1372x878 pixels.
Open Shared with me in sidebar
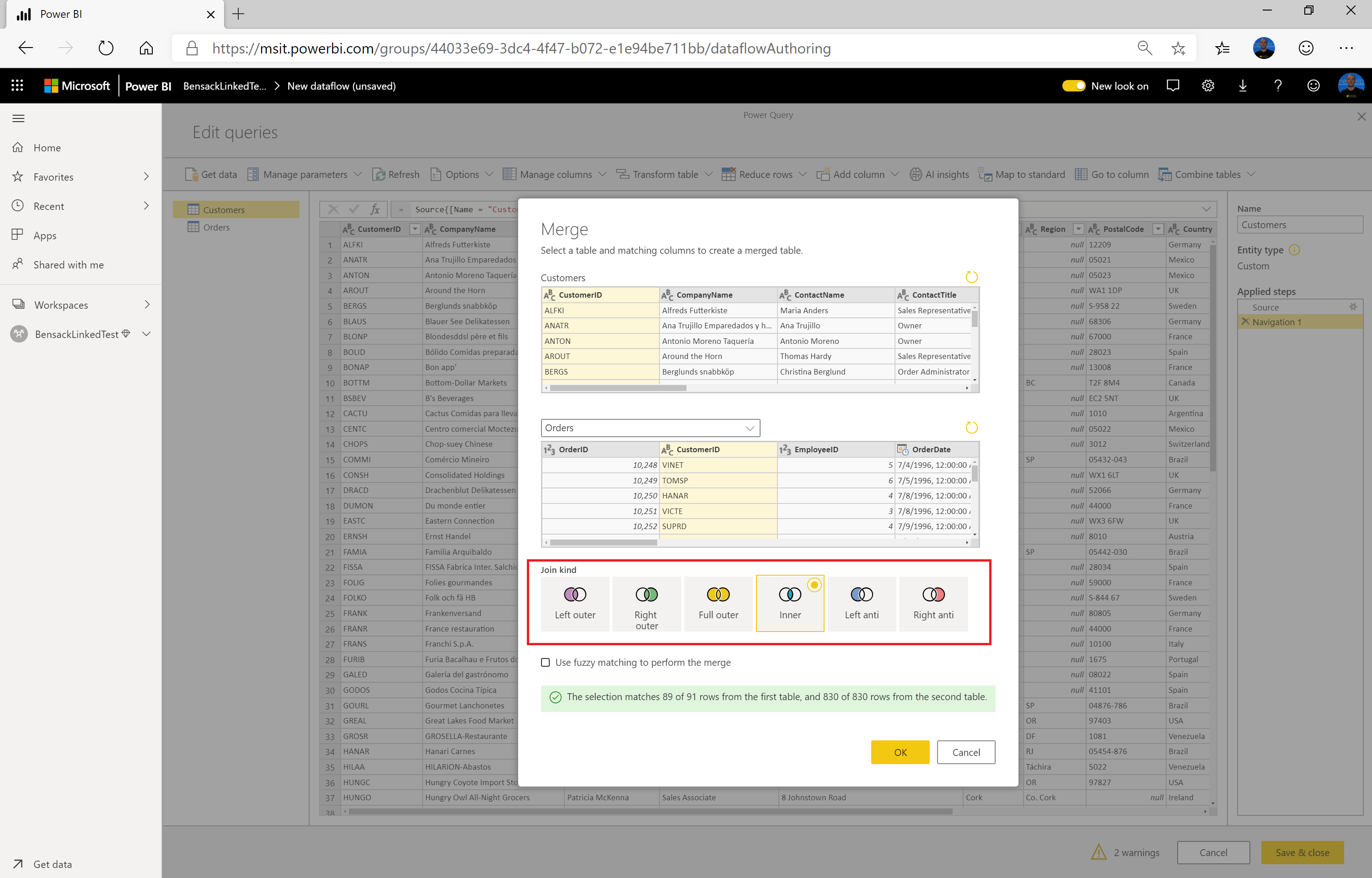[x=69, y=264]
